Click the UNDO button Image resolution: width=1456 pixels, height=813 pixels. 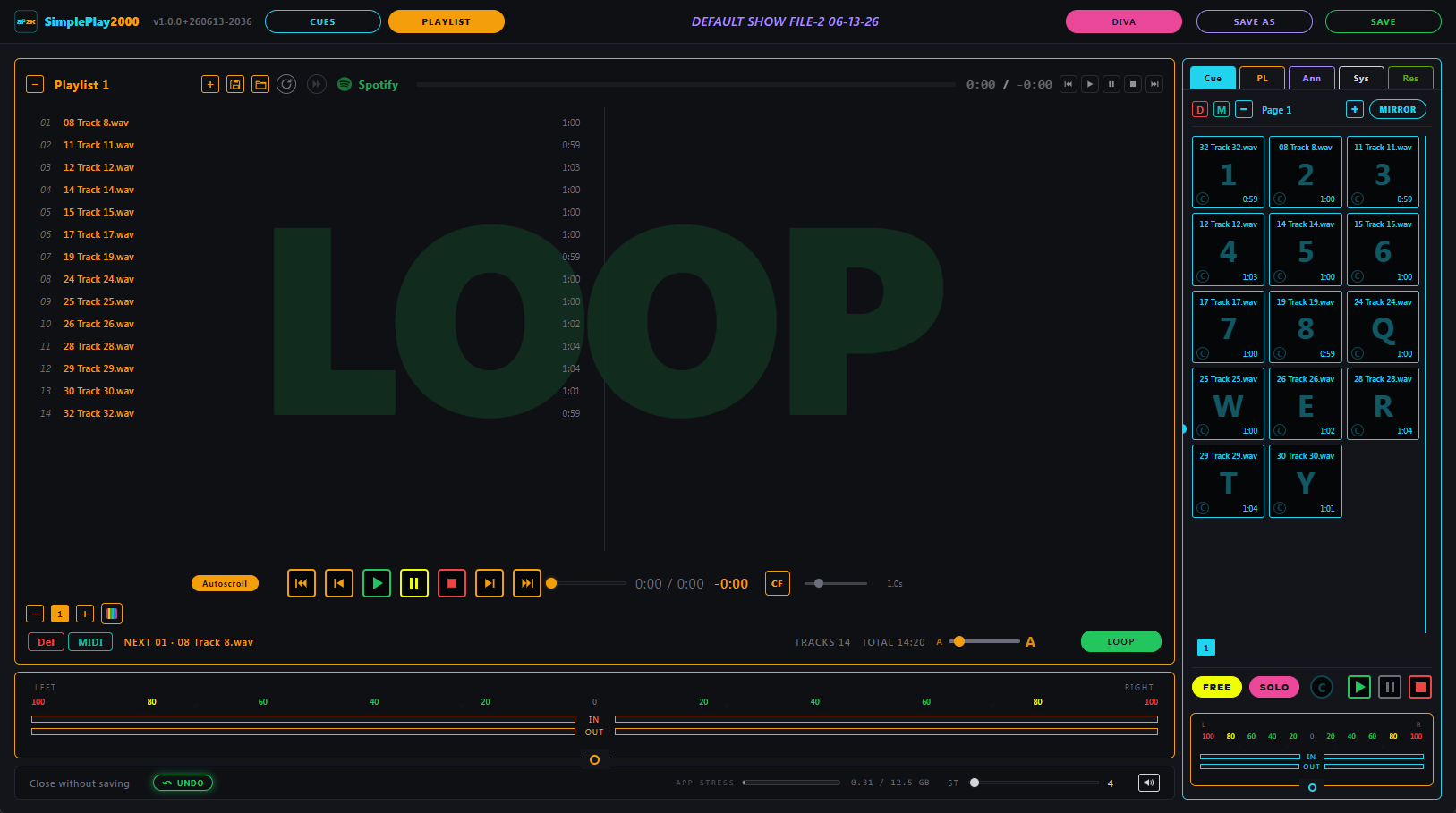183,783
